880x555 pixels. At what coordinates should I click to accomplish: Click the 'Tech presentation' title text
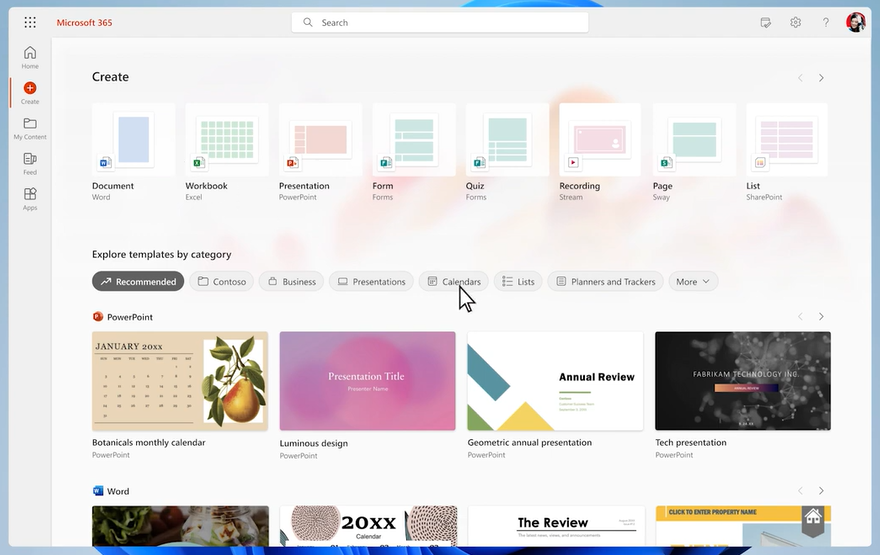(x=691, y=443)
